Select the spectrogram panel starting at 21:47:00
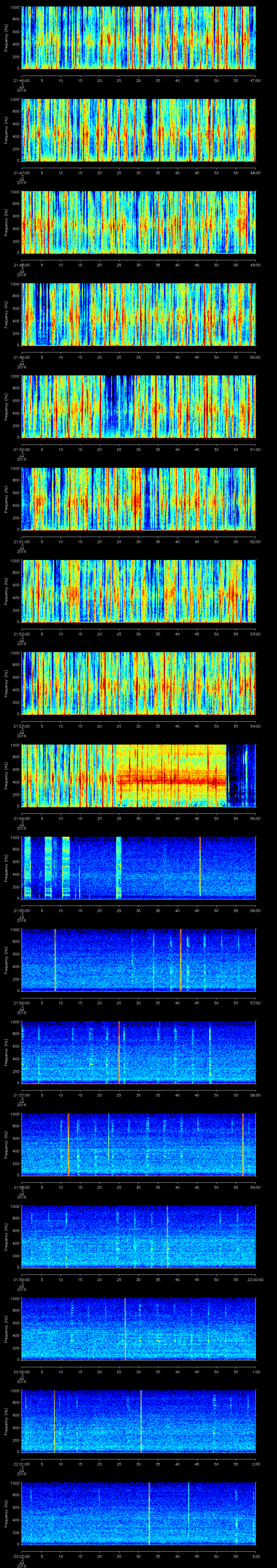 point(138,130)
